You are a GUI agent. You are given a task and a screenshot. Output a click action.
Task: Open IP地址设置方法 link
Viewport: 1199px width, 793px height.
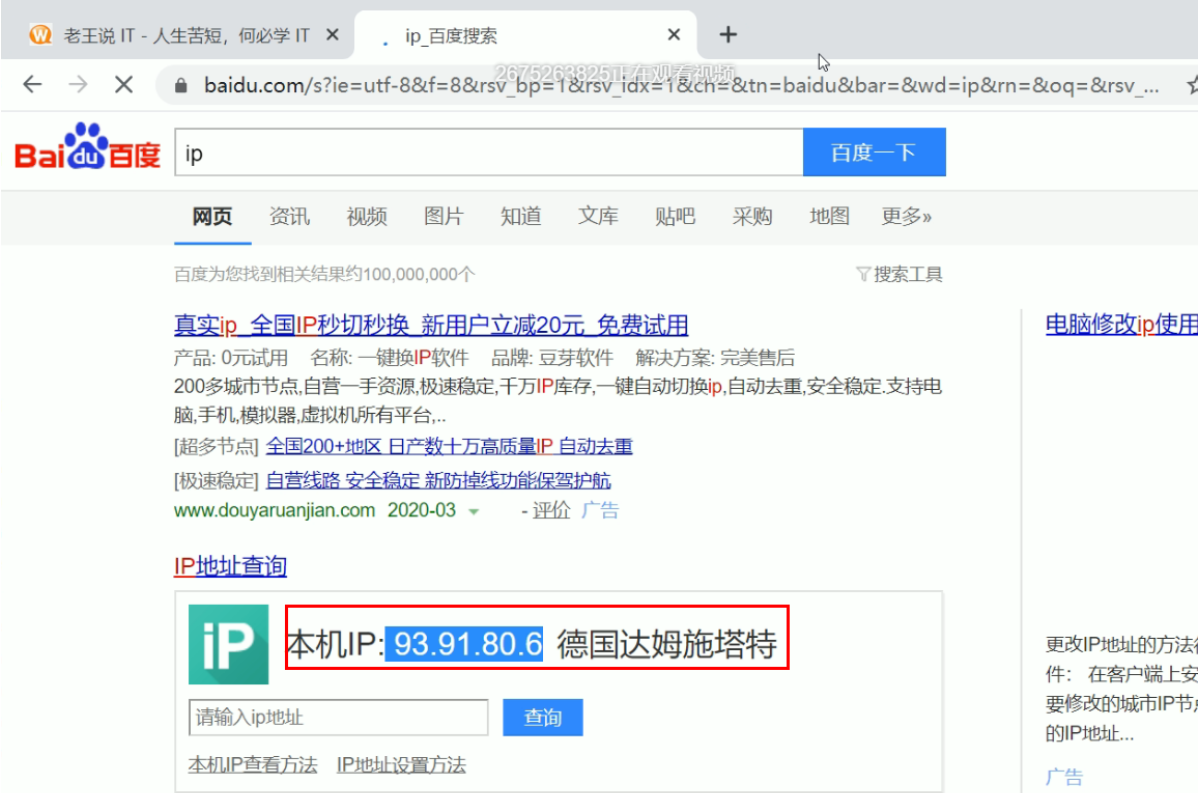point(401,765)
